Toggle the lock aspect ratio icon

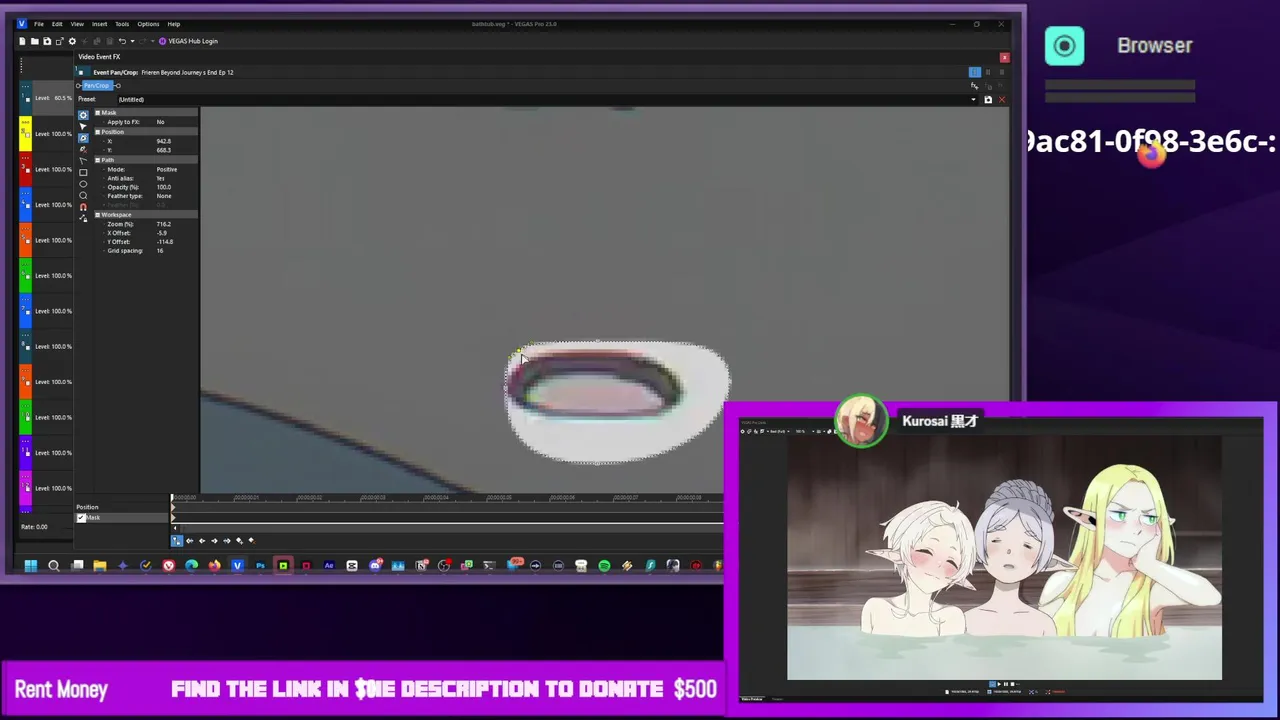(83, 218)
